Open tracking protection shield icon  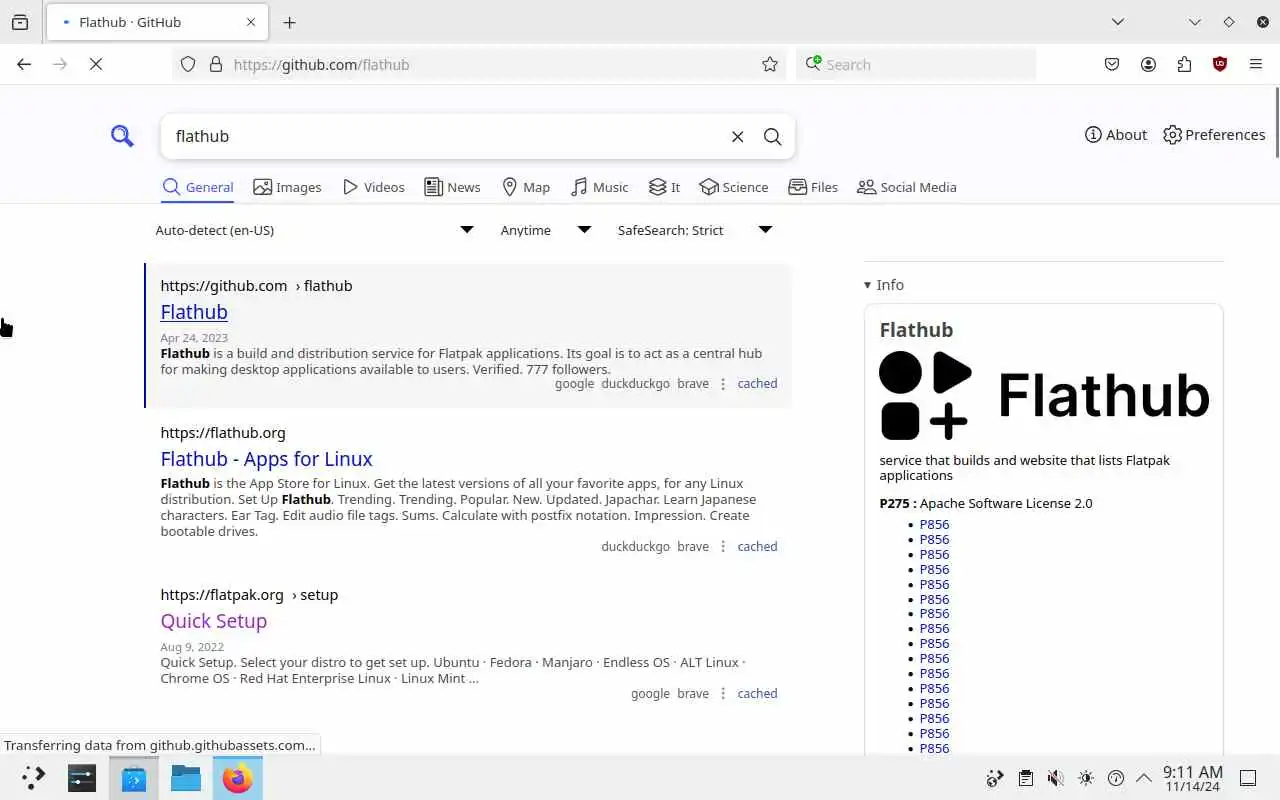[x=188, y=64]
